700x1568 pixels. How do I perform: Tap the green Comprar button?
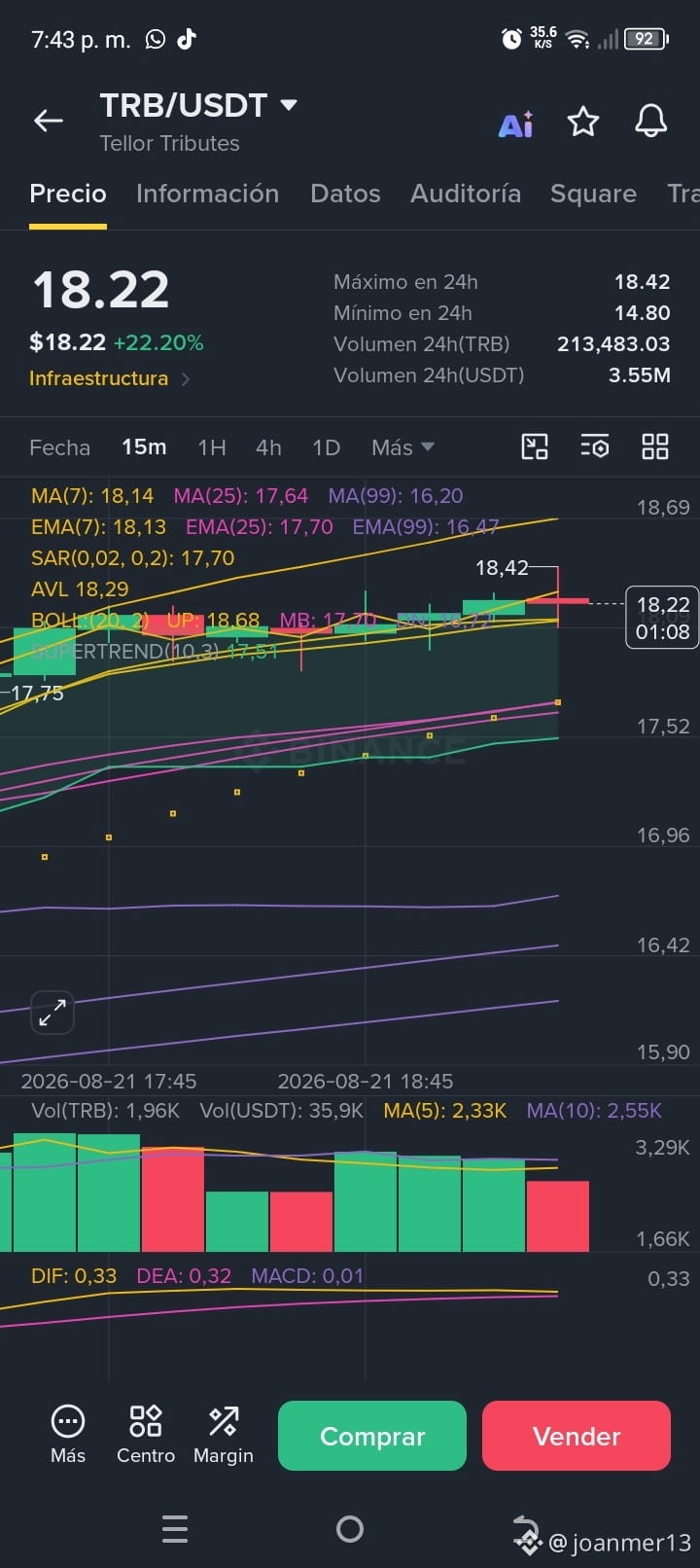pos(372,1436)
